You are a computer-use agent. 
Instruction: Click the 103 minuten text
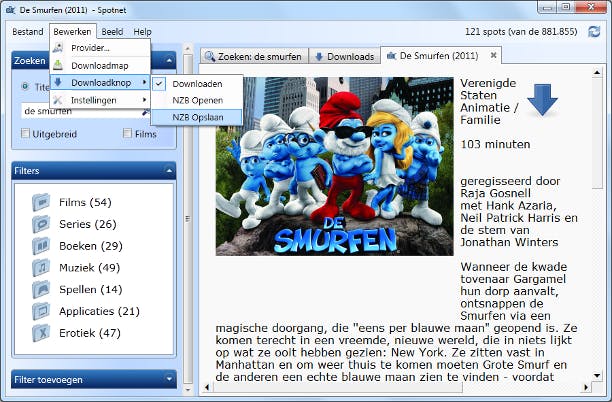pyautogui.click(x=495, y=144)
